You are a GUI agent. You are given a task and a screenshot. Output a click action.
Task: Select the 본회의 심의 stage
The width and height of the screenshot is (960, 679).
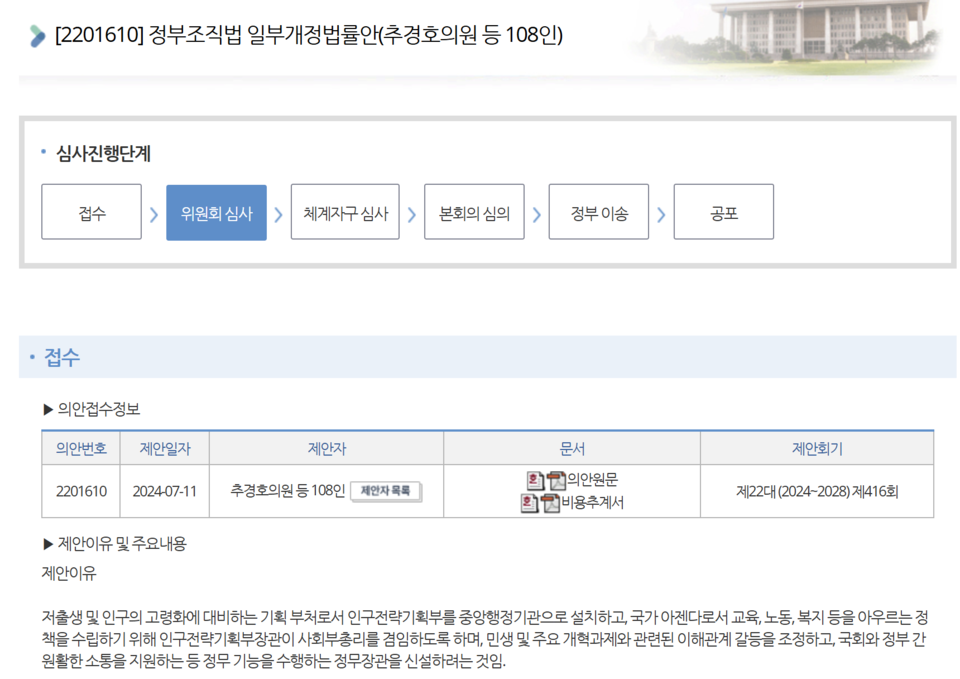pos(474,211)
